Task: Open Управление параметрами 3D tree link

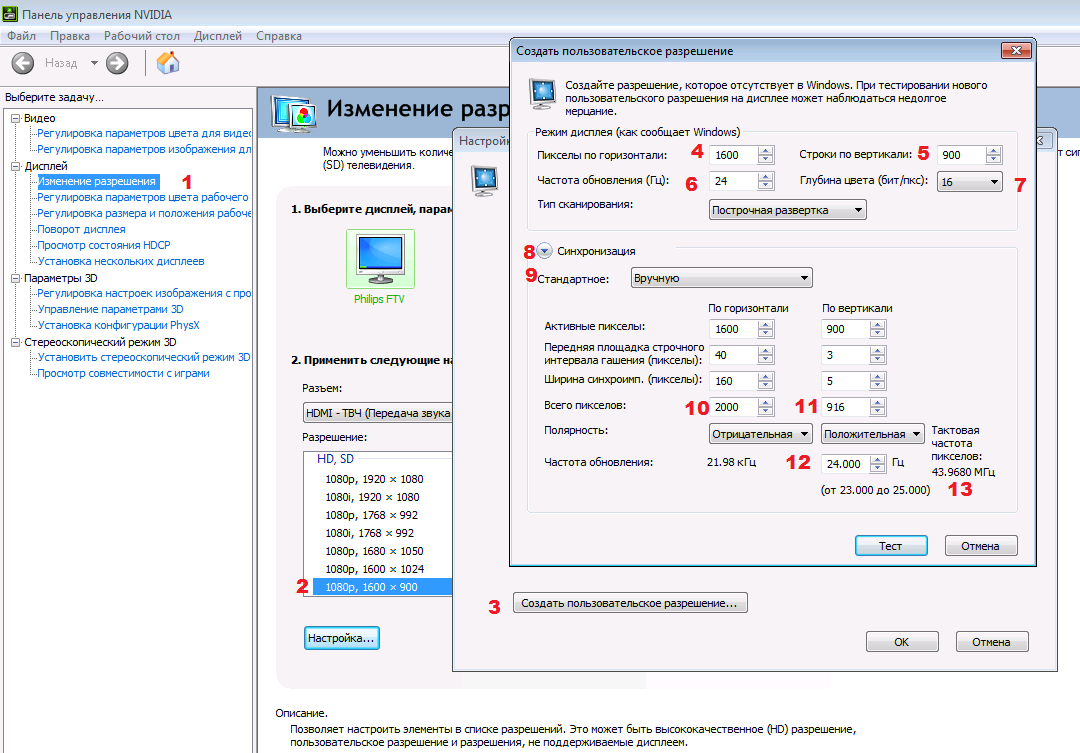Action: [110, 309]
